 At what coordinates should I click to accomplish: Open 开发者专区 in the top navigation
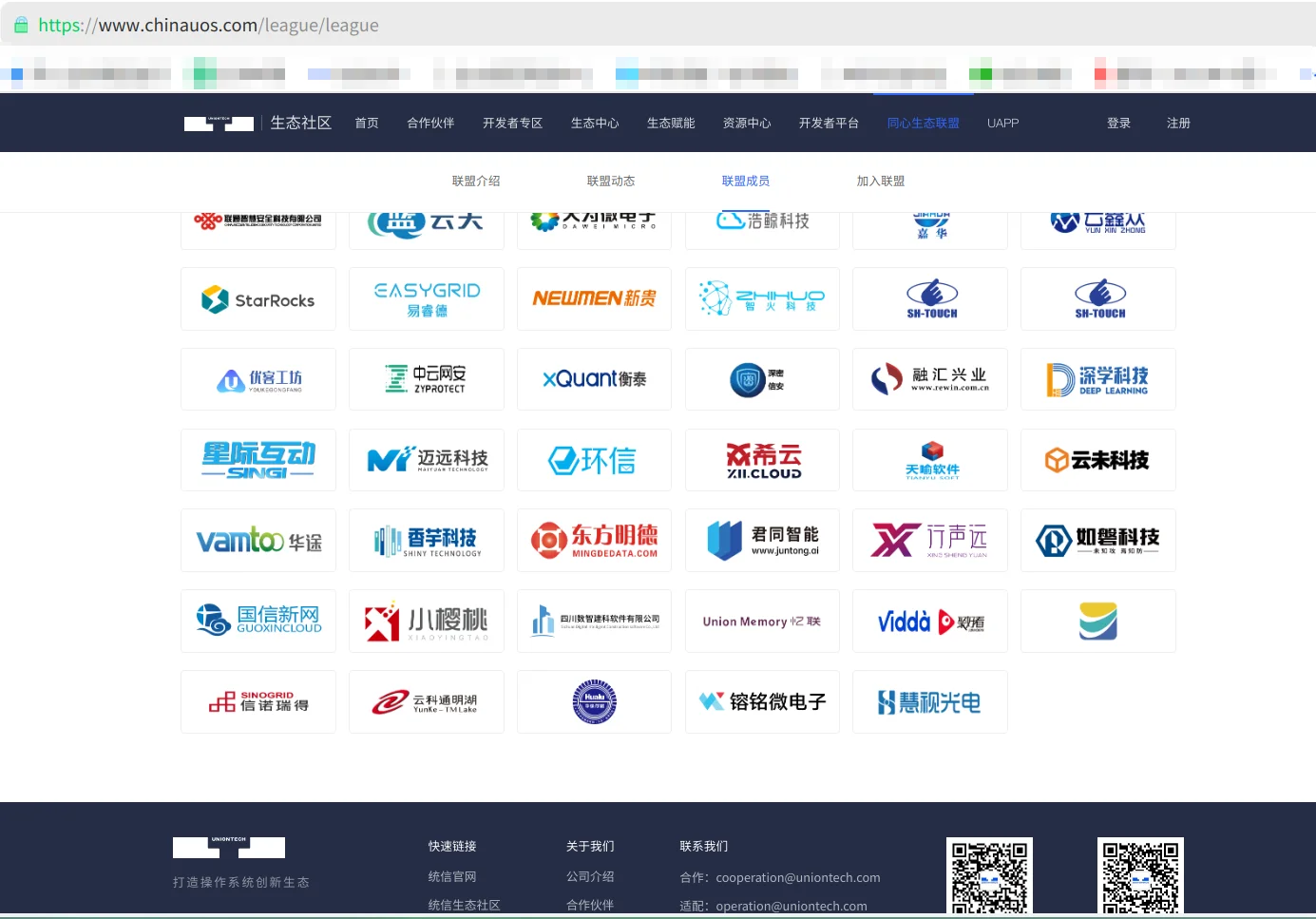(512, 124)
